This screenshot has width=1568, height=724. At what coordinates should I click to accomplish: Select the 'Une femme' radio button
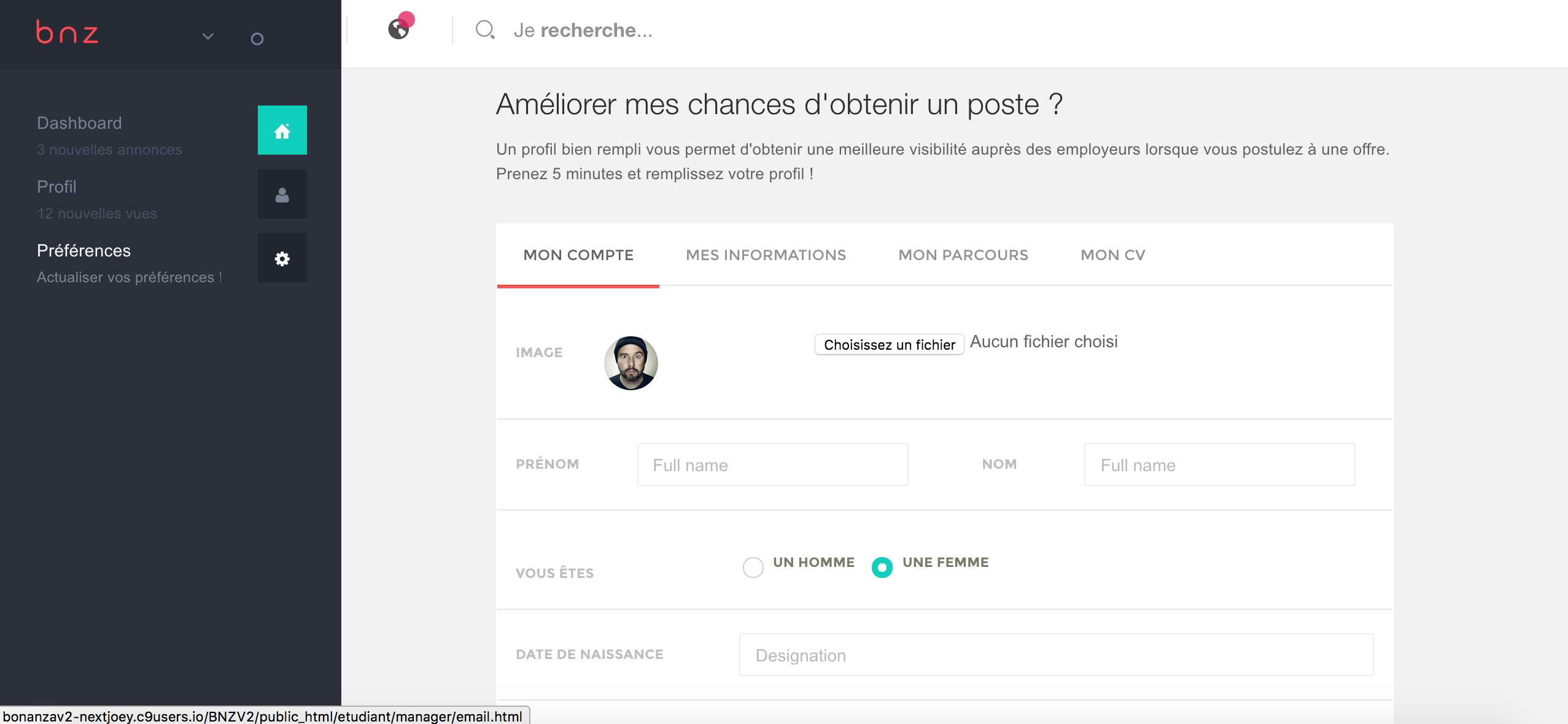click(882, 568)
